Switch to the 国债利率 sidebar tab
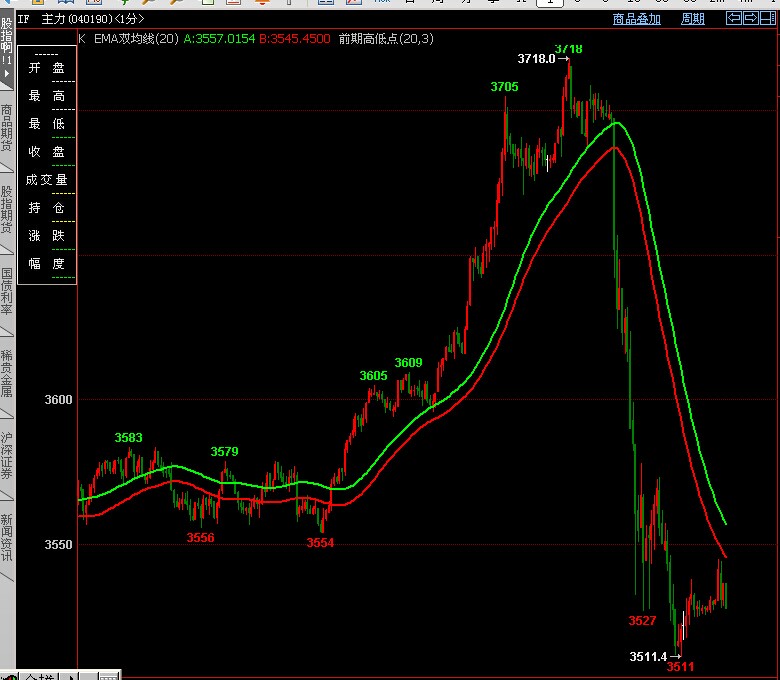Image resolution: width=780 pixels, height=680 pixels. pos(7,292)
